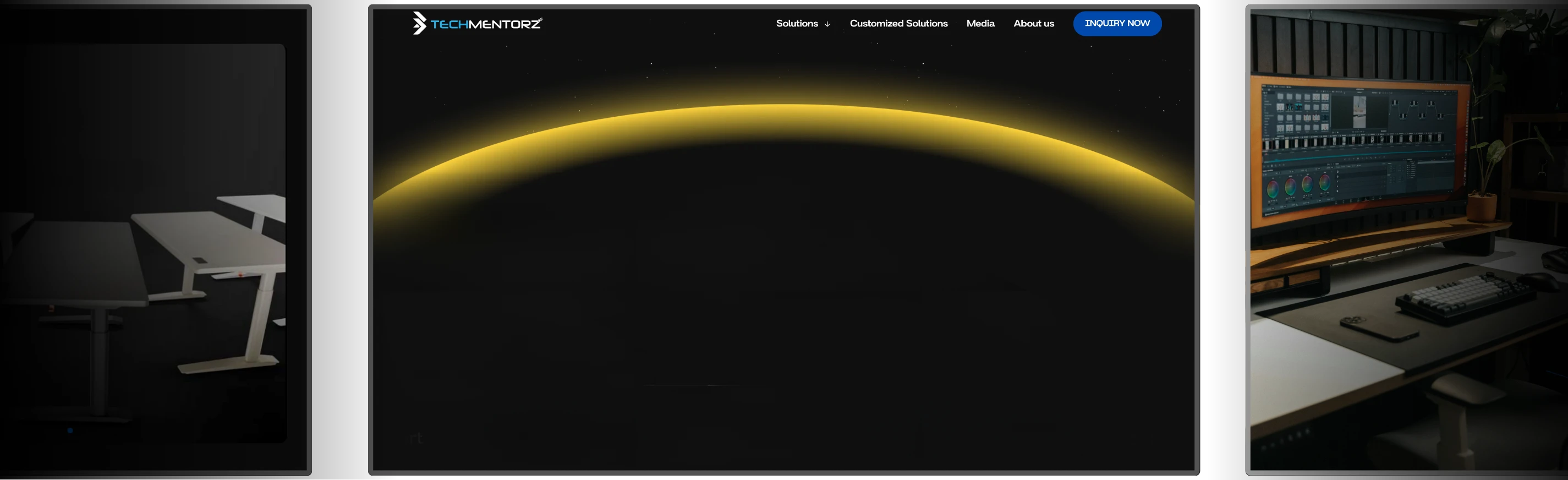
Task: Click the faint 'rt' text at bottom left
Action: (416, 438)
